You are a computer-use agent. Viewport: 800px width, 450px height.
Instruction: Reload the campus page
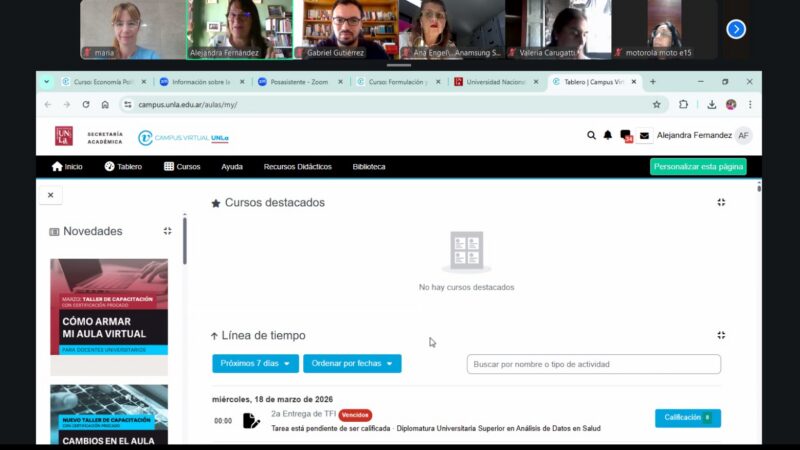pyautogui.click(x=86, y=104)
